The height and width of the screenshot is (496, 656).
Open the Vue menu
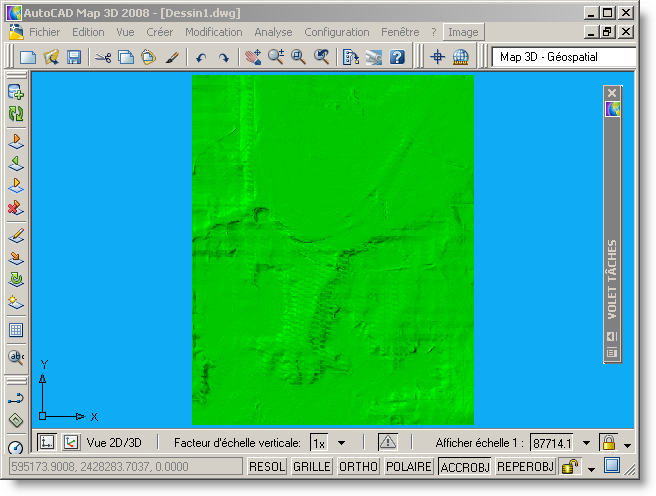coord(125,32)
